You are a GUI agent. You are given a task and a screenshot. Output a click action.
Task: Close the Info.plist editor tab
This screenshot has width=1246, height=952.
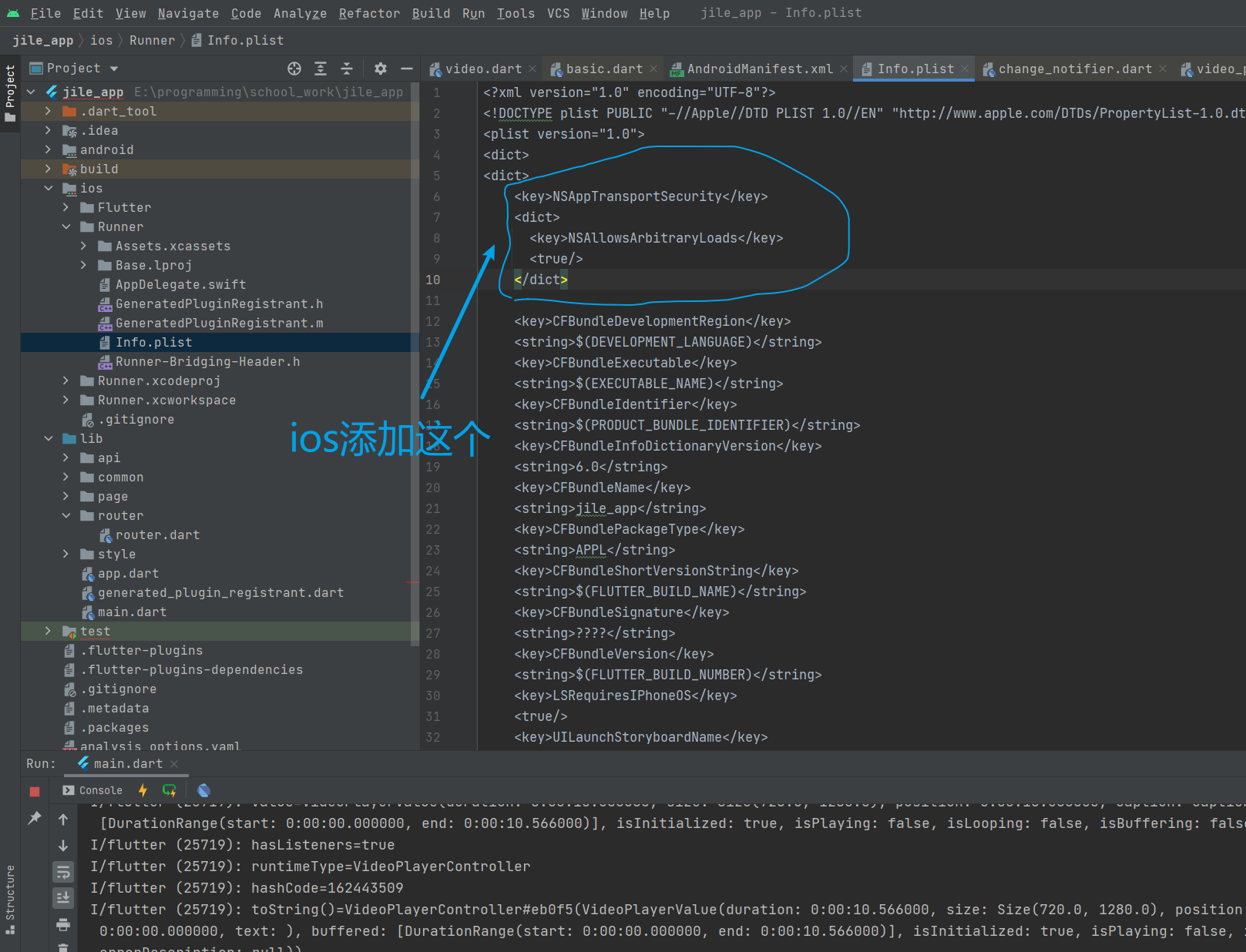pyautogui.click(x=965, y=69)
